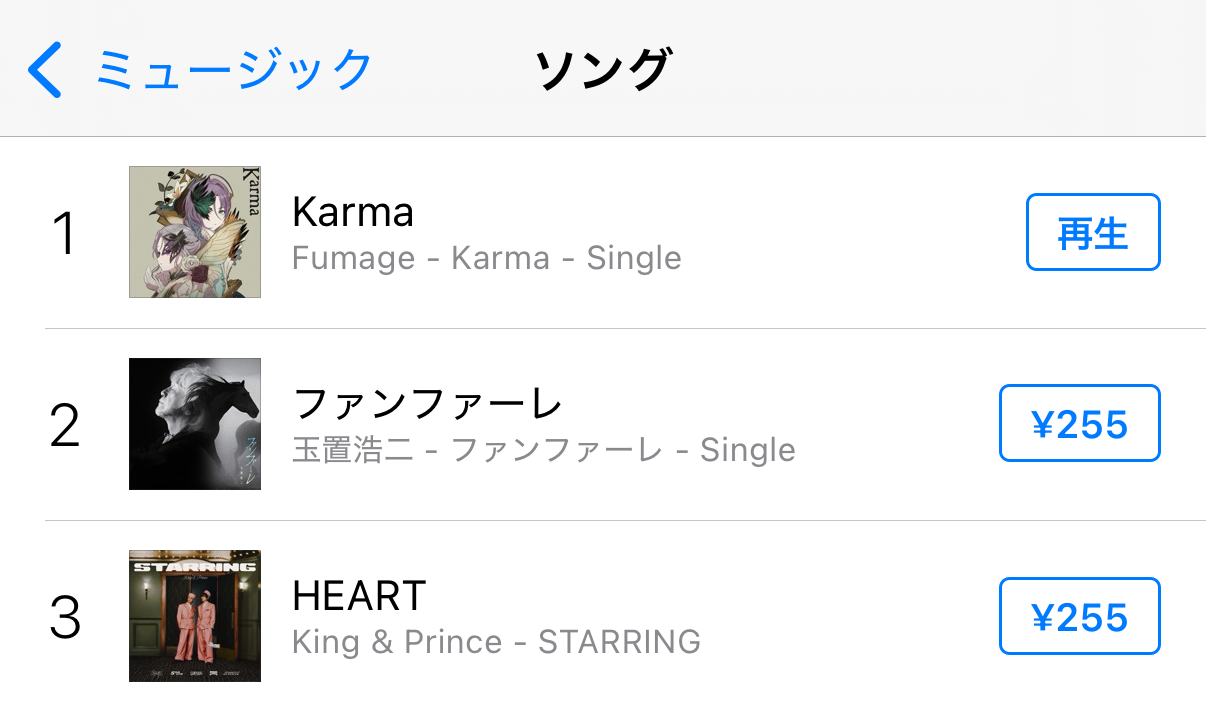Buy ファンファーレ with its ¥255 button
The width and height of the screenshot is (1206, 711).
[1079, 424]
